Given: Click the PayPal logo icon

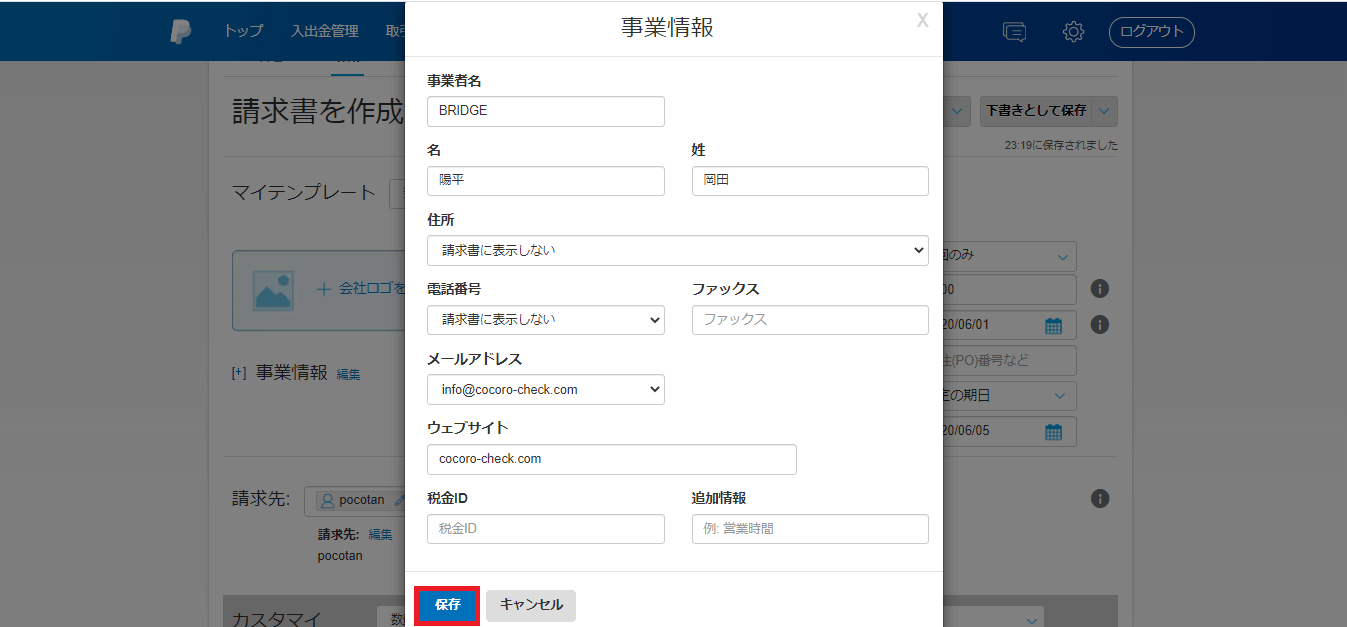Looking at the screenshot, I should coord(181,31).
